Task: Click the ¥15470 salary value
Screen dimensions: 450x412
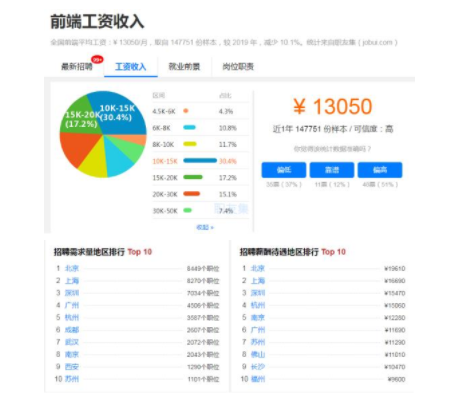Action: point(395,293)
